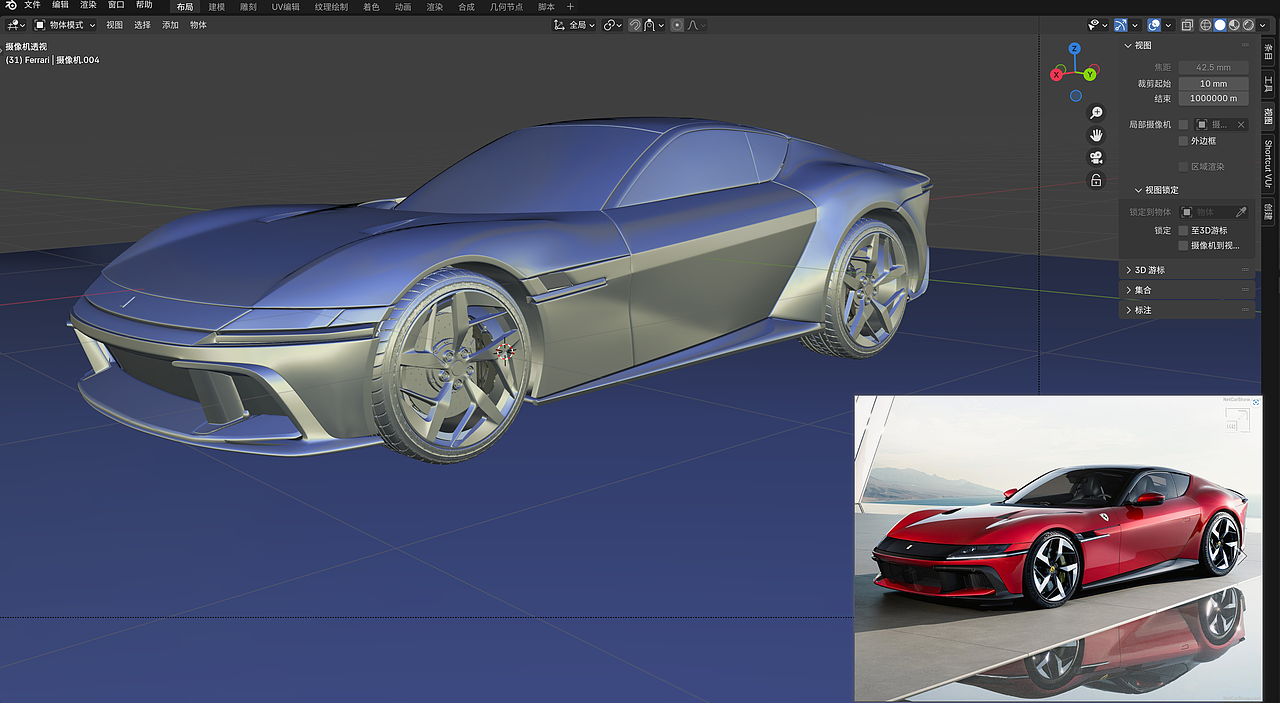Click the camera view icon in the viewport

(1096, 158)
